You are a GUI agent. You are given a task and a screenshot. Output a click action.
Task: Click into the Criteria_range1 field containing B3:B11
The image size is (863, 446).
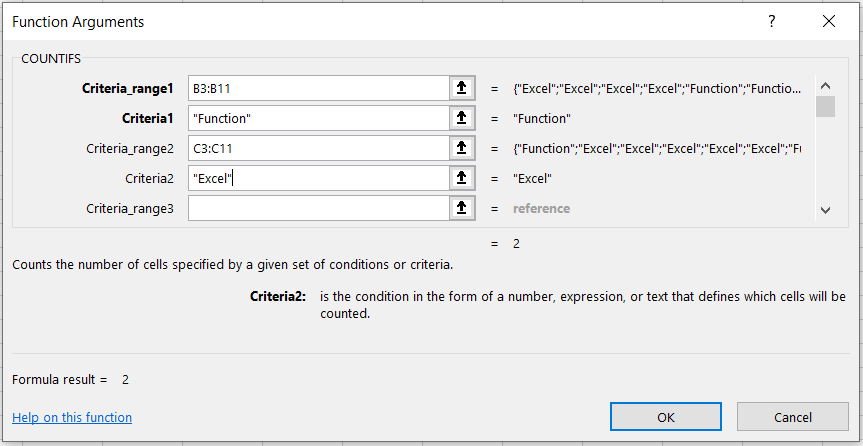pos(318,89)
